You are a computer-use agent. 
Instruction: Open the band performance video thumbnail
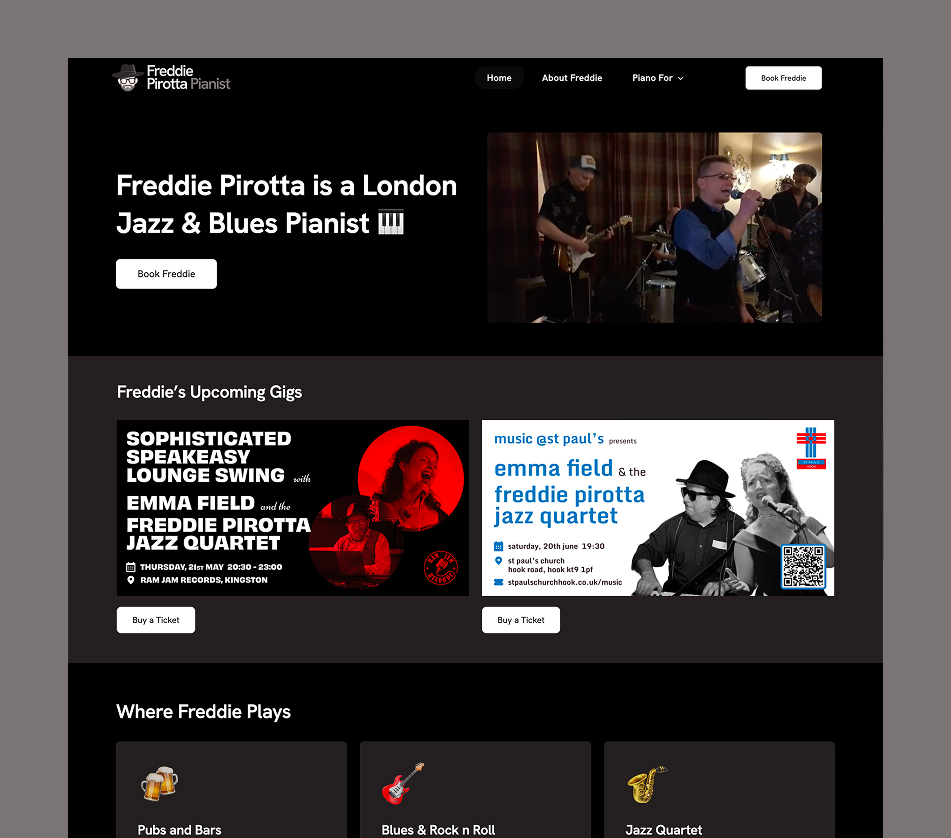[x=654, y=227]
